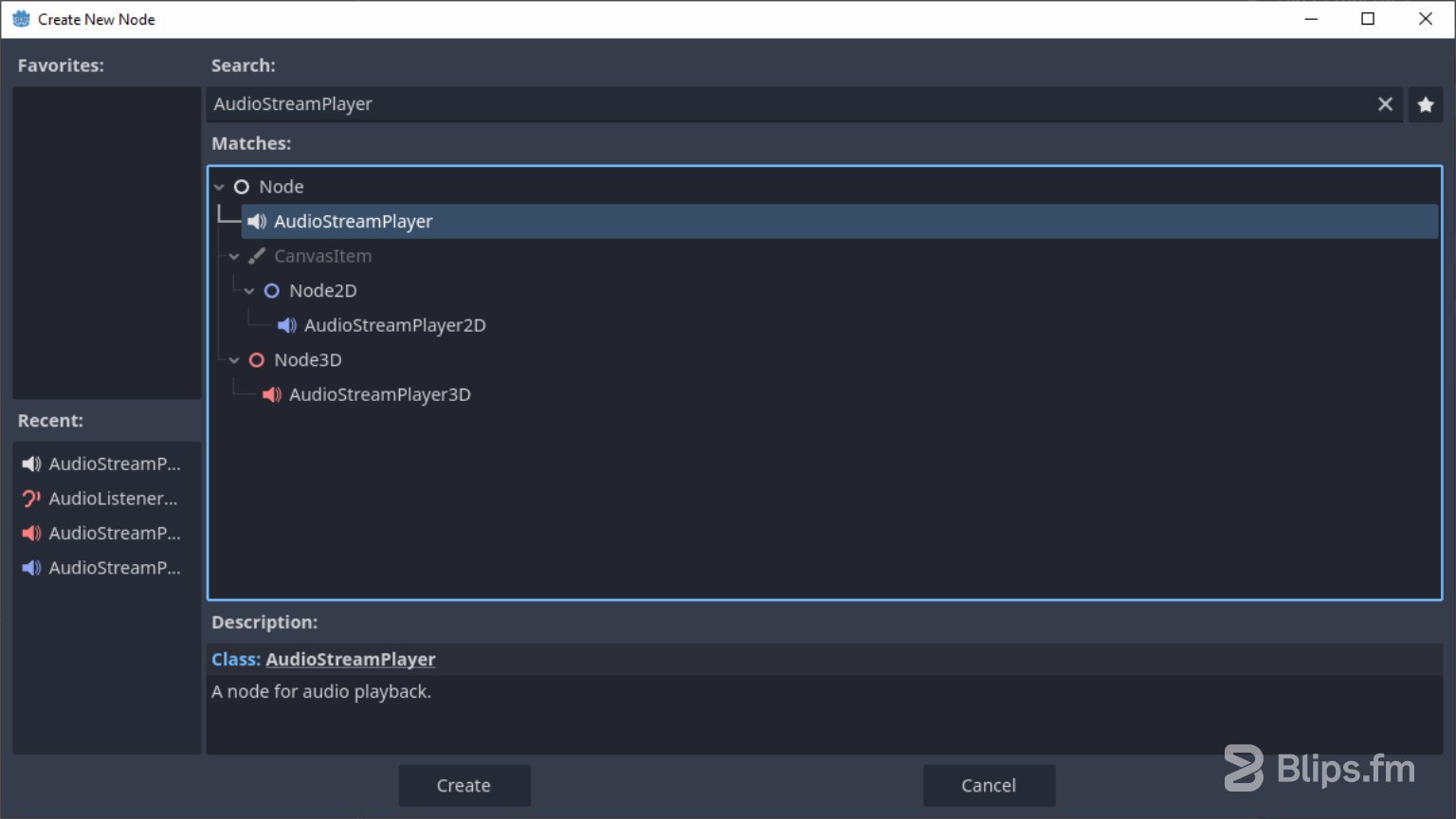This screenshot has height=819, width=1456.
Task: Click the blue Node2D circle icon
Action: tap(272, 291)
